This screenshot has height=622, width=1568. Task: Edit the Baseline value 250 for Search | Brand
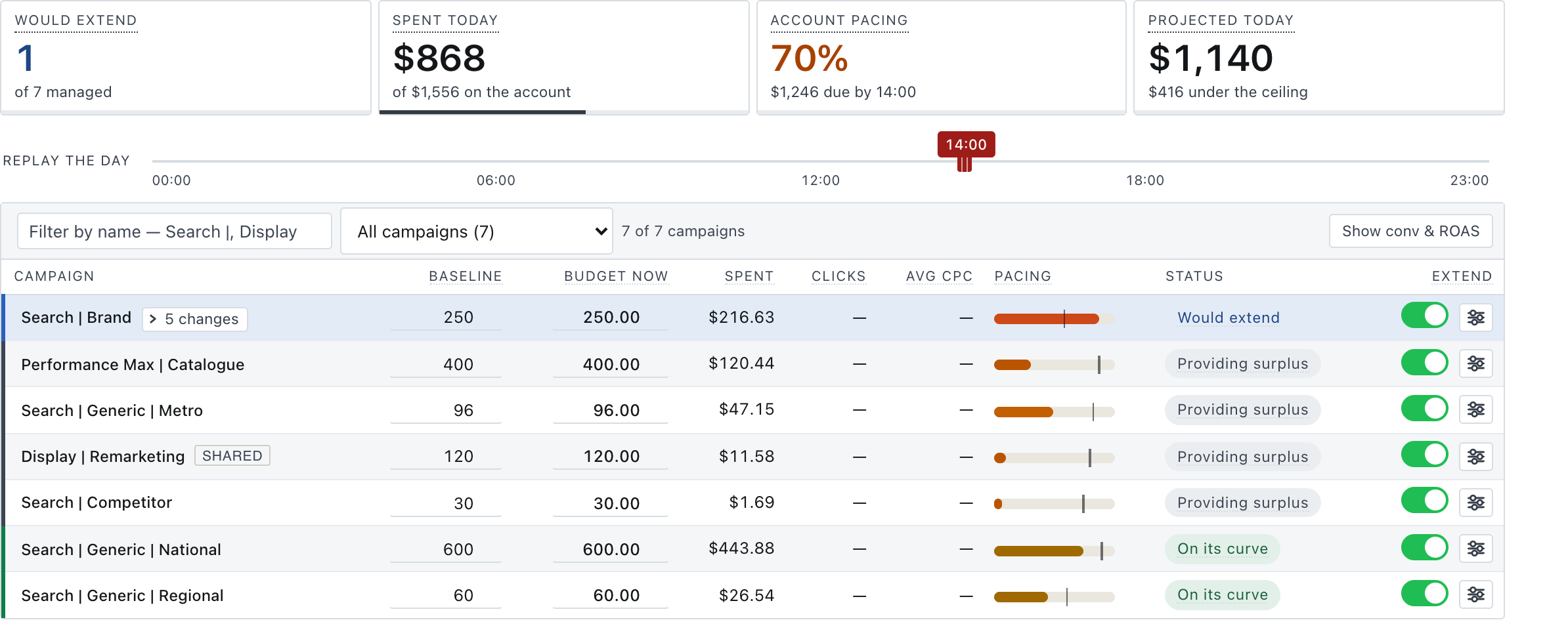point(446,318)
